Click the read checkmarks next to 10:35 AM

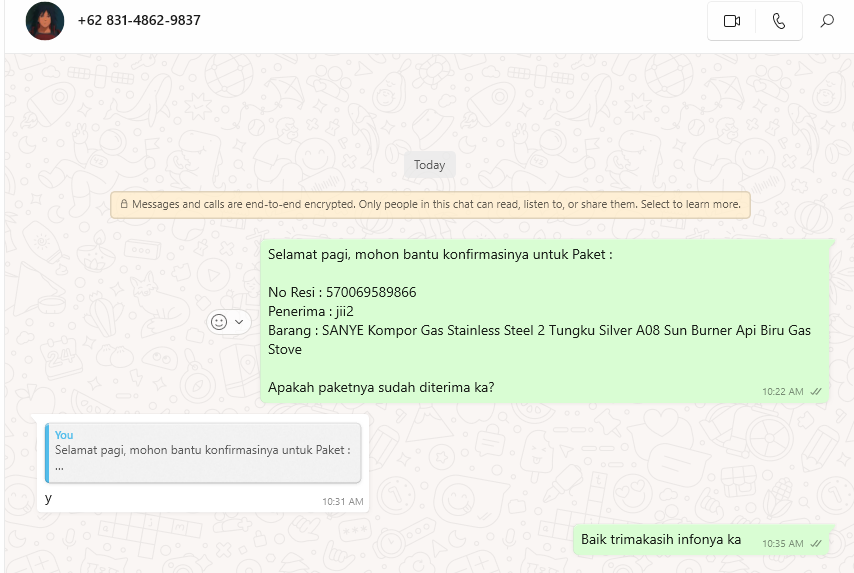(816, 544)
